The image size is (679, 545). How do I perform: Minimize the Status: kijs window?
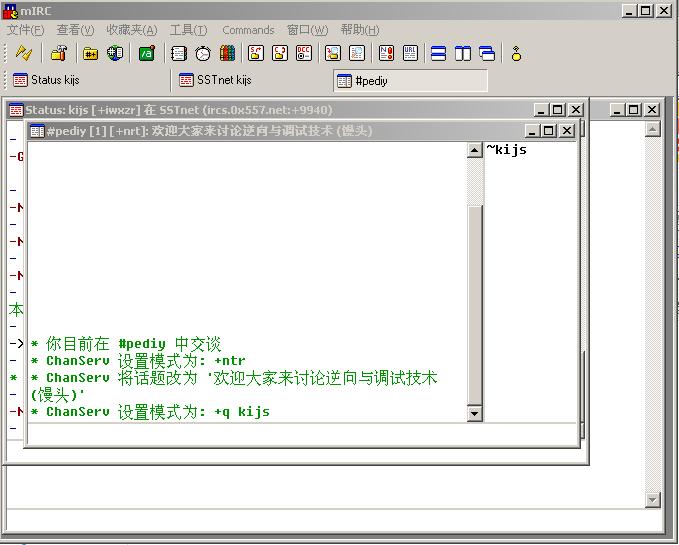(541, 110)
